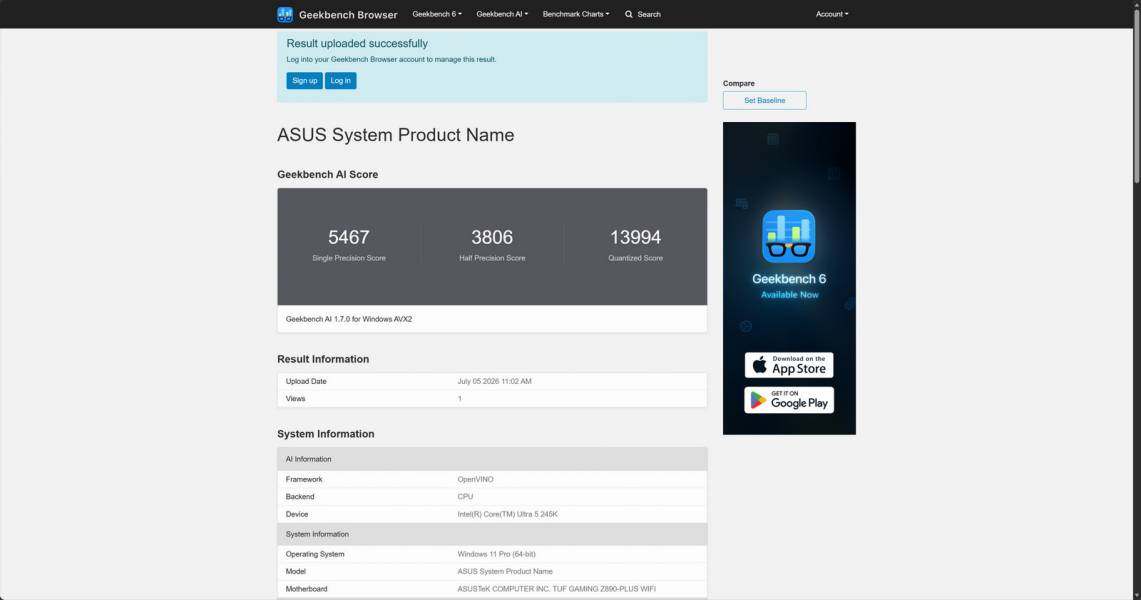
Task: Click the 'Geekbench AI Score' heading
Action: (x=327, y=175)
